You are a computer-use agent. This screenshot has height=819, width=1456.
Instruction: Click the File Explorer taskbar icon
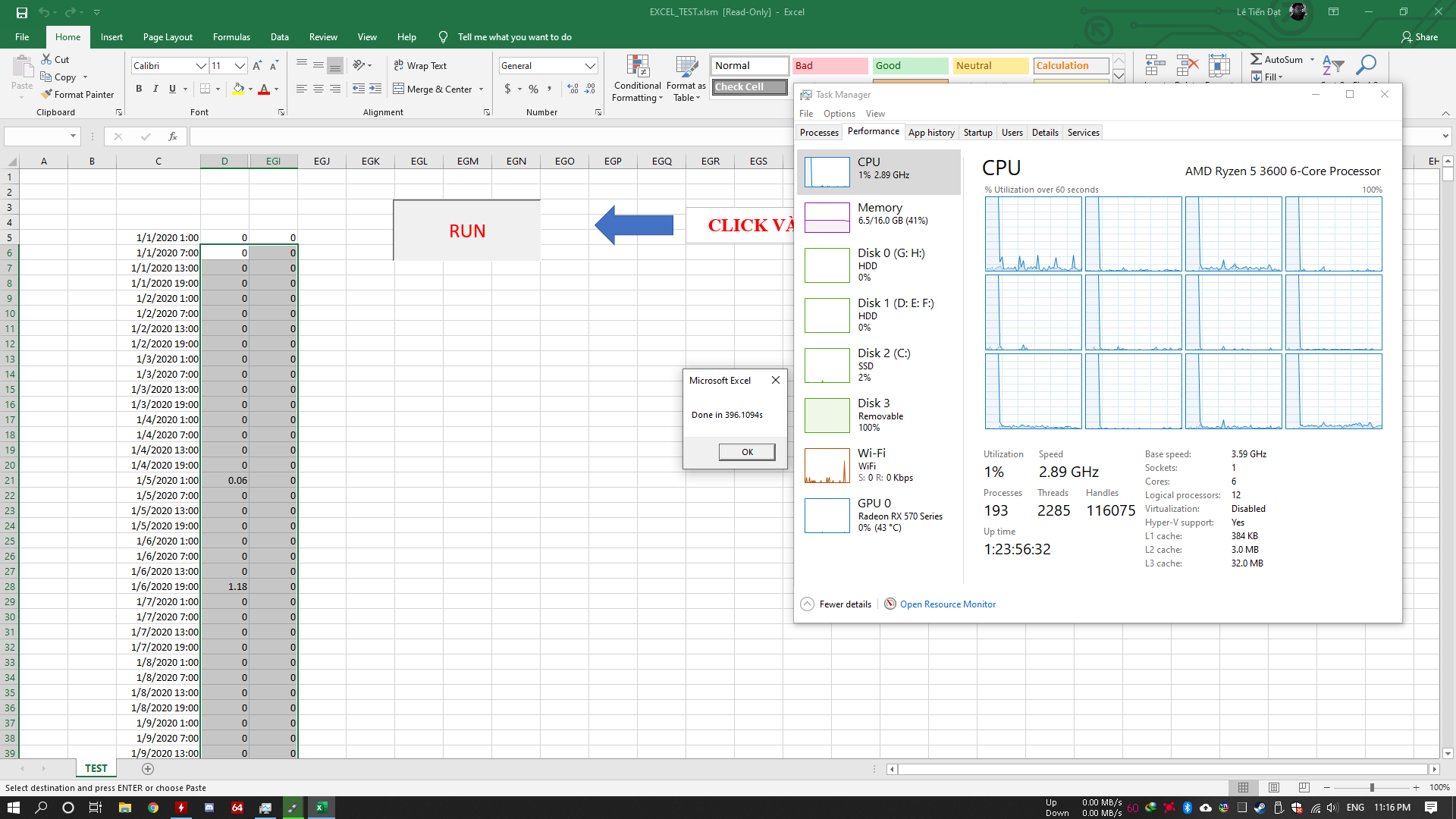coord(125,808)
